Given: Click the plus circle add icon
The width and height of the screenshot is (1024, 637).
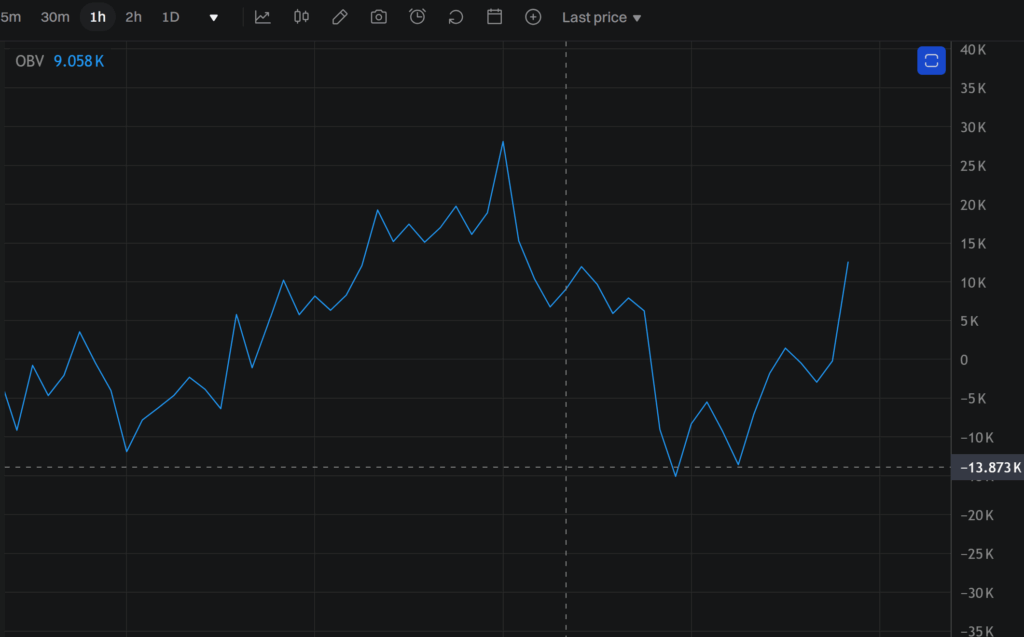Looking at the screenshot, I should 533,17.
